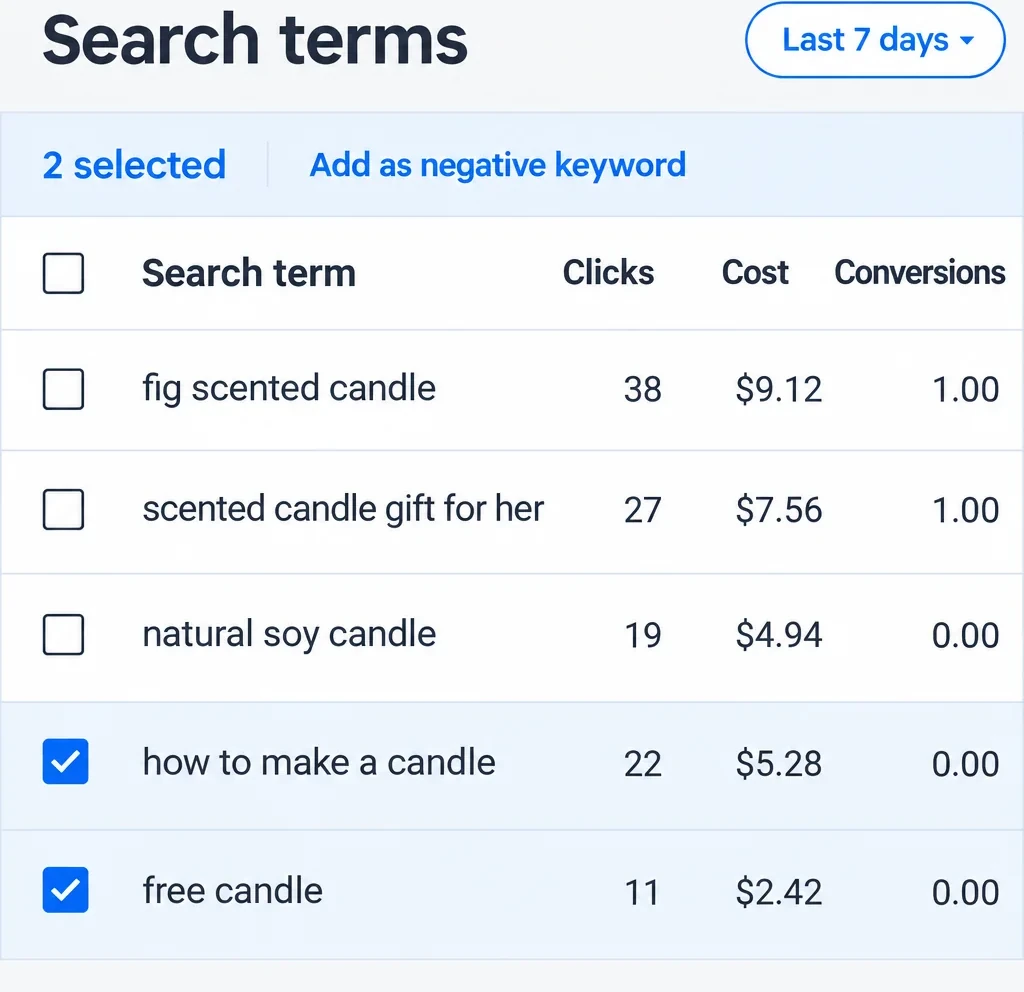Click the free candle search term
The width and height of the screenshot is (1024, 992).
(232, 891)
